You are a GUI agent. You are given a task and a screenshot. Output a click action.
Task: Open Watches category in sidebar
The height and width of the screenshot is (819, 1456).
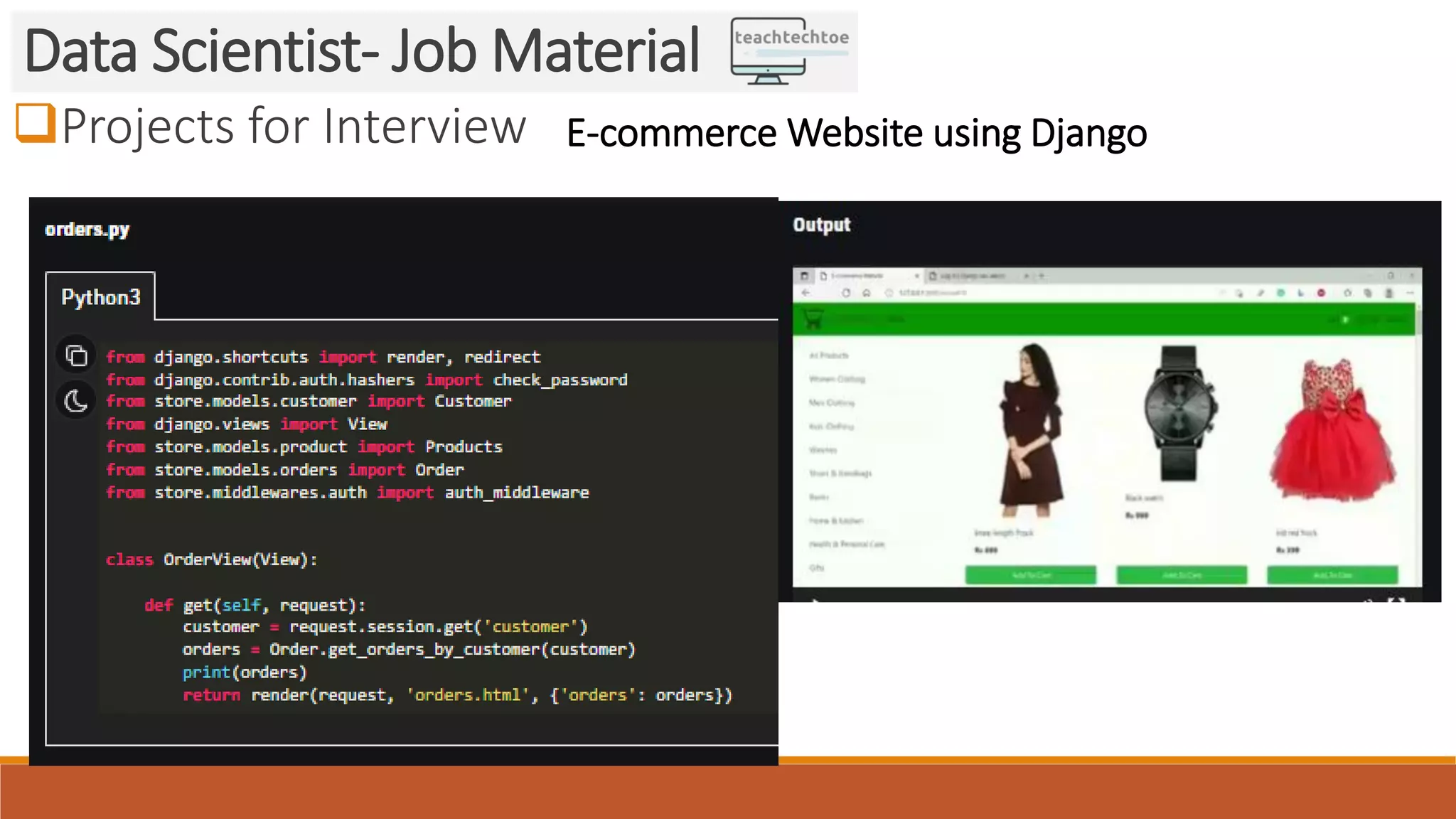(x=823, y=450)
